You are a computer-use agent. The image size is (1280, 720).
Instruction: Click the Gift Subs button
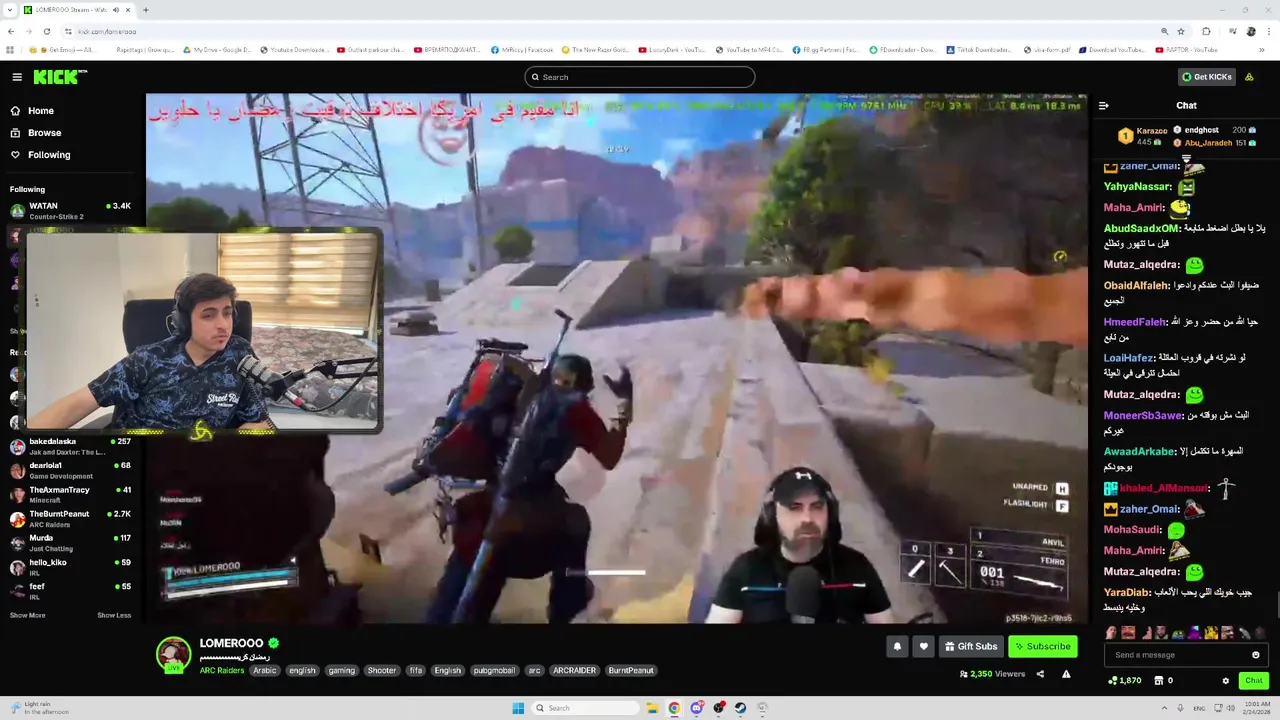click(971, 646)
